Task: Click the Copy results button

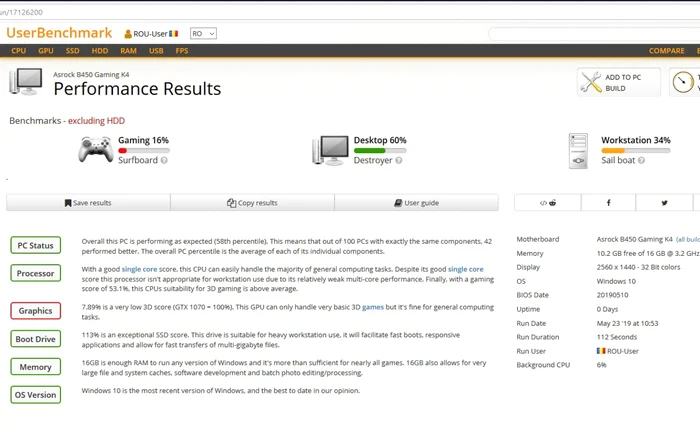Action: click(252, 203)
